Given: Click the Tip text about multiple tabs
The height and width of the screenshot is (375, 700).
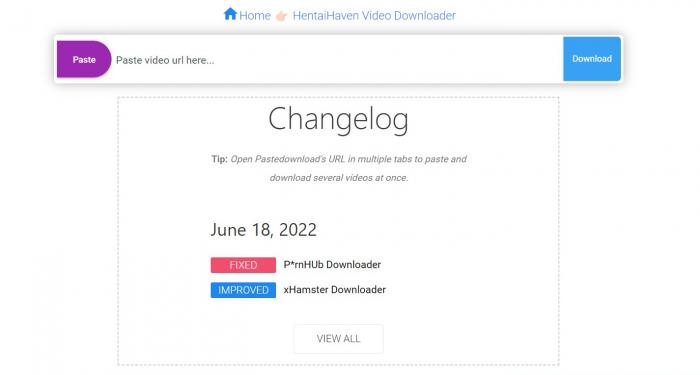Looking at the screenshot, I should click(339, 168).
